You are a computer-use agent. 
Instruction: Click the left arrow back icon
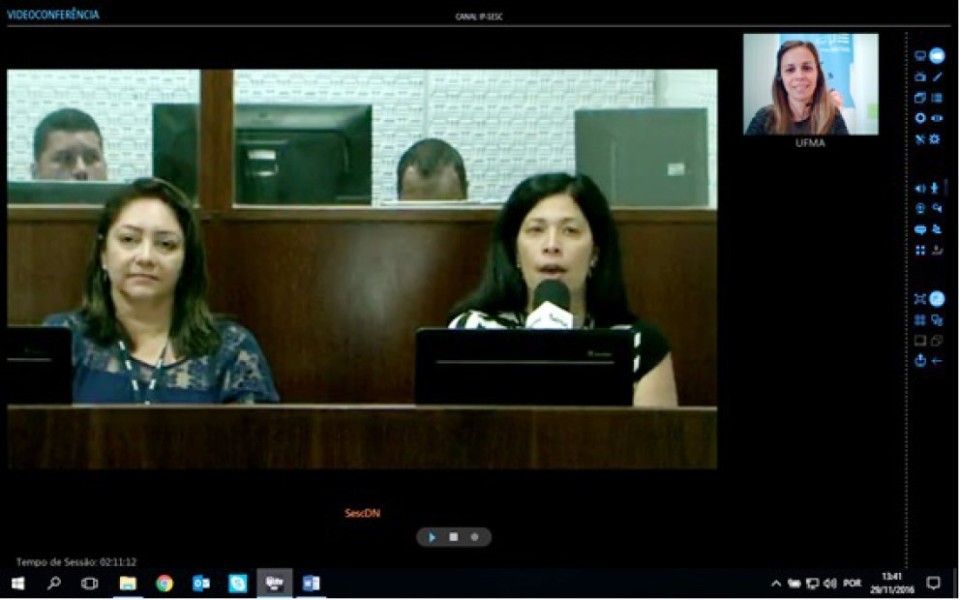pyautogui.click(x=937, y=361)
